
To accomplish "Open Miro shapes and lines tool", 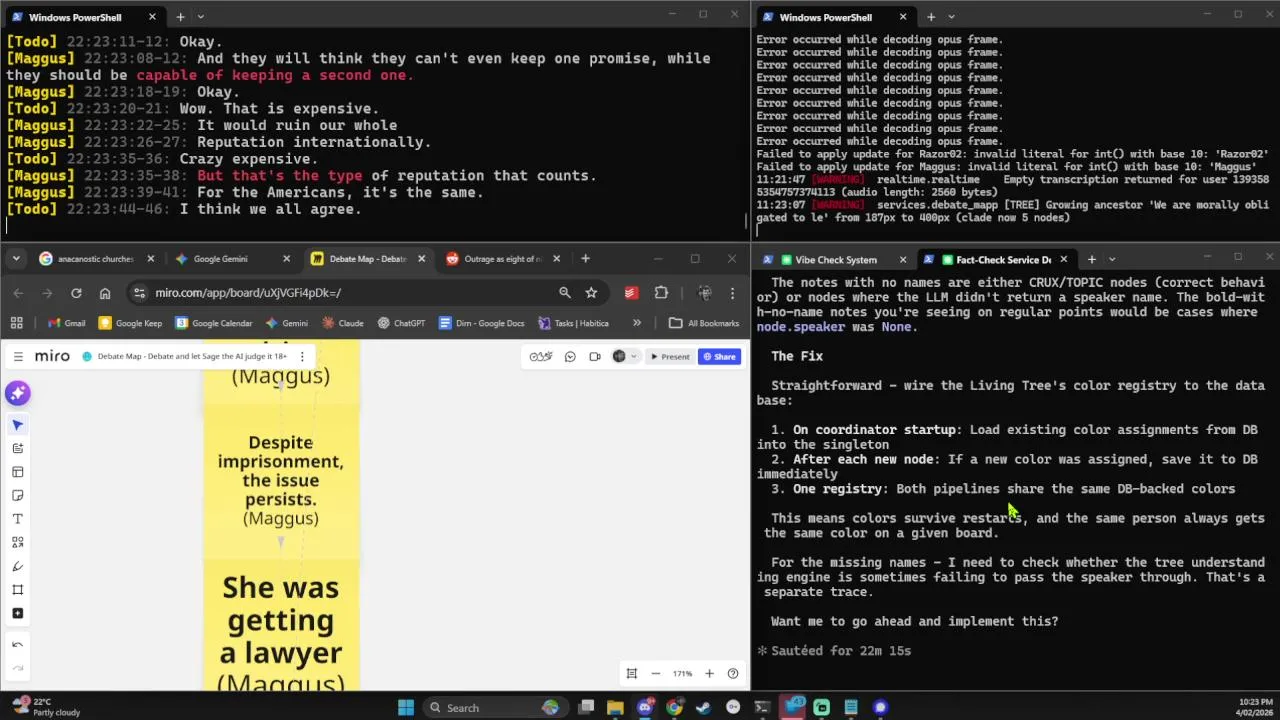I will pos(17,542).
